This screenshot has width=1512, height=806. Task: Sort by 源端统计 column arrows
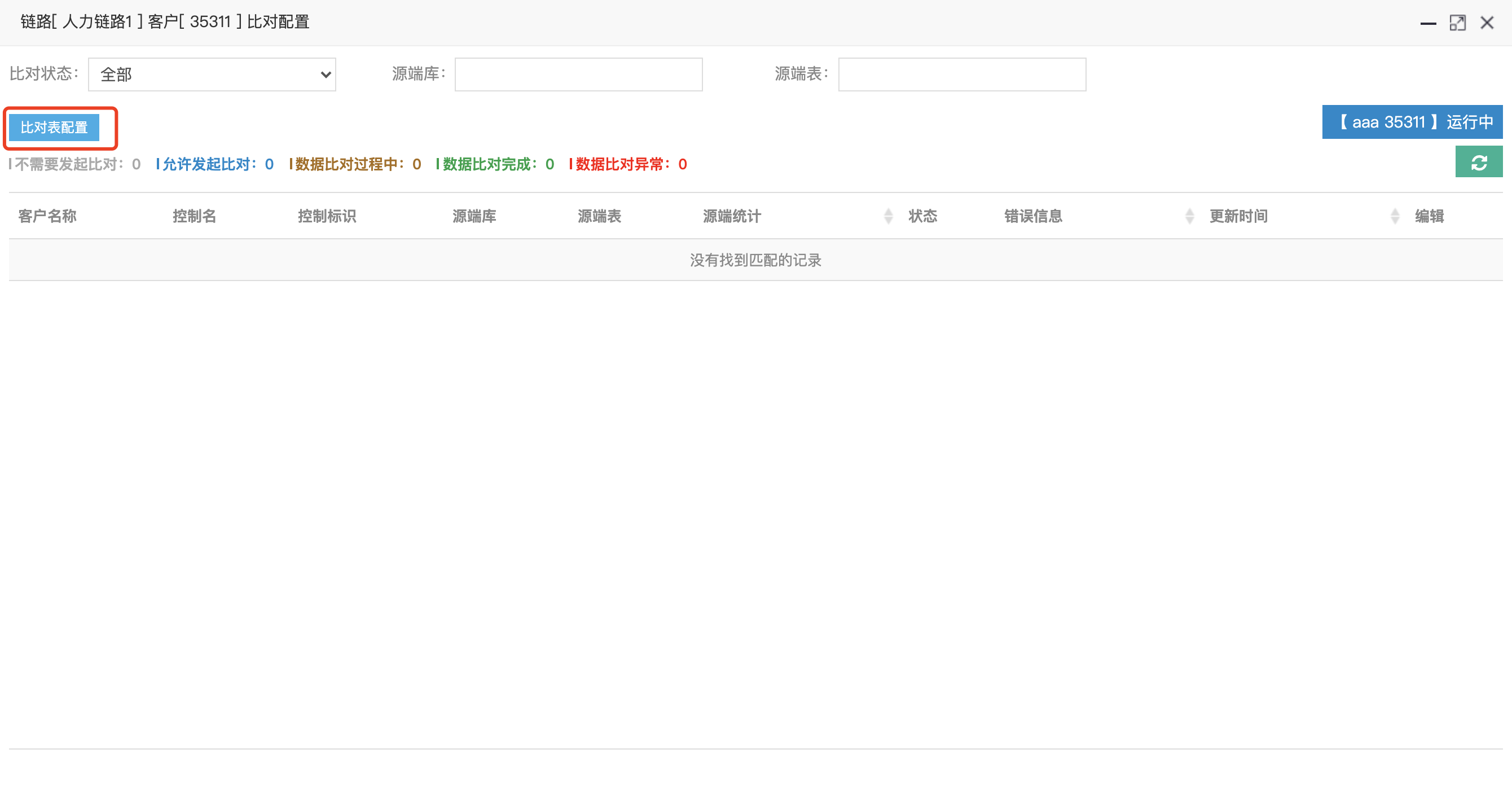pos(888,216)
